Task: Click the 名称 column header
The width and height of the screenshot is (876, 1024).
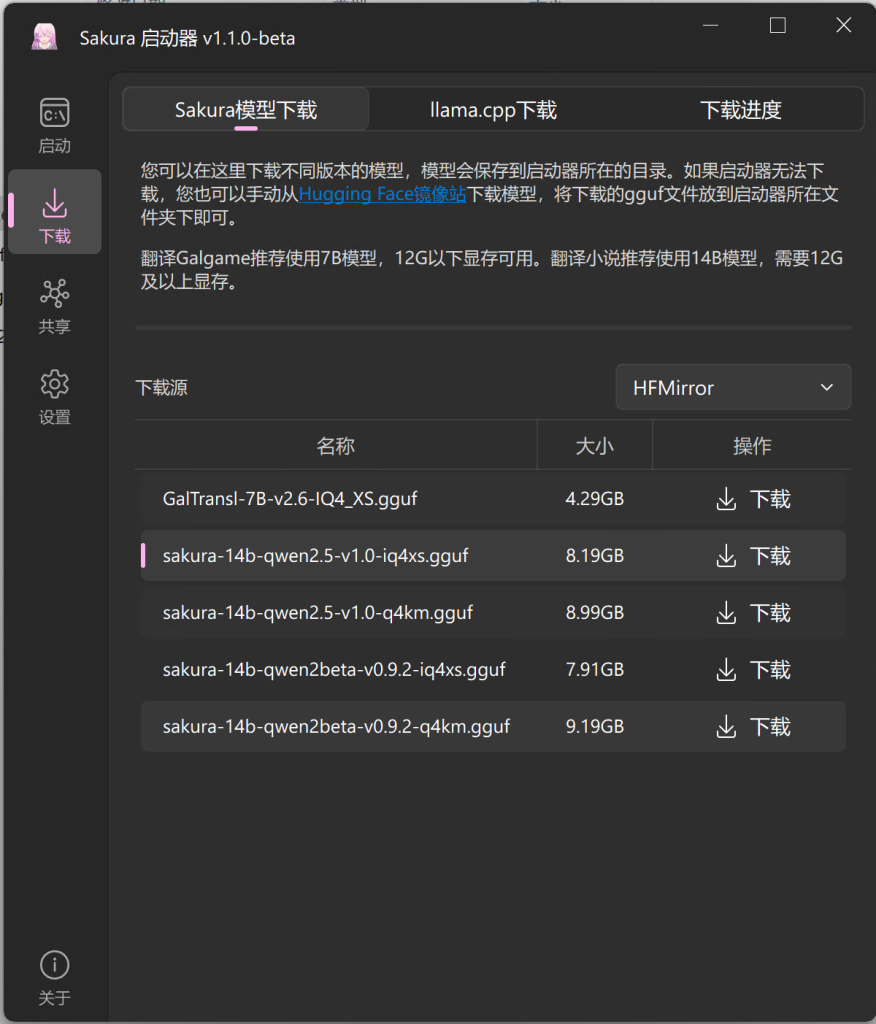Action: 336,446
